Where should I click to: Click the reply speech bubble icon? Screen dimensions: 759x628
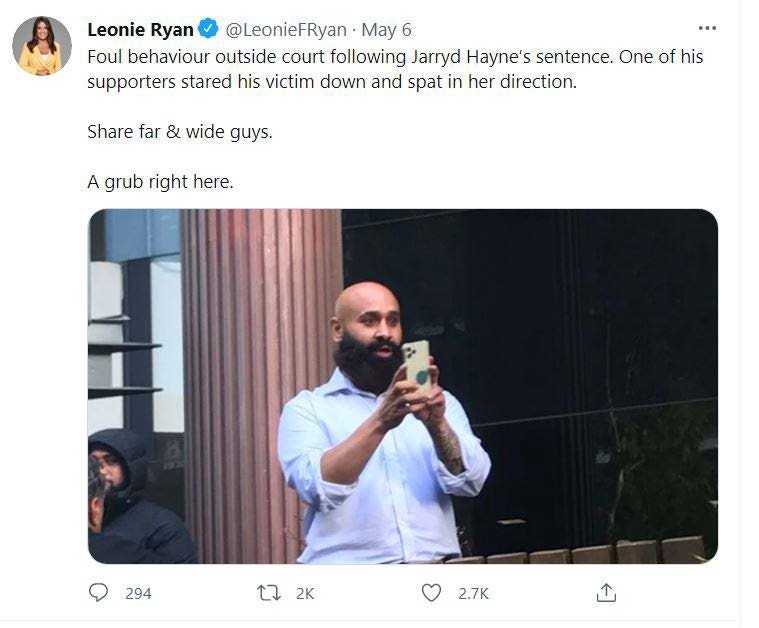[99, 593]
